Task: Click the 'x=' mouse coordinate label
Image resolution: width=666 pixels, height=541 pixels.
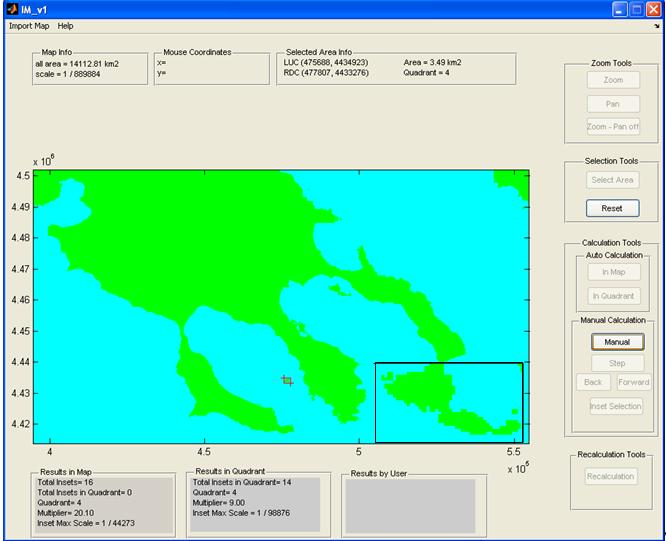Action: pyautogui.click(x=161, y=63)
